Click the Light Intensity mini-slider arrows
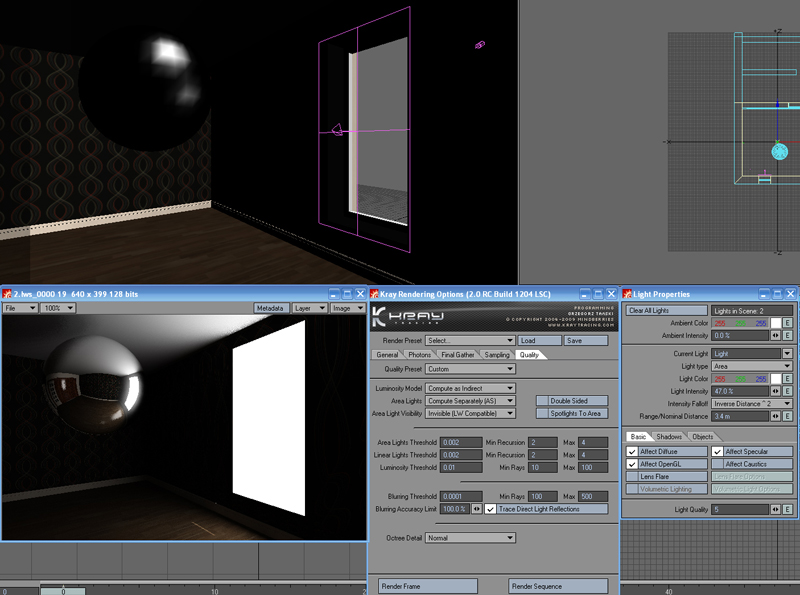 tap(773, 391)
